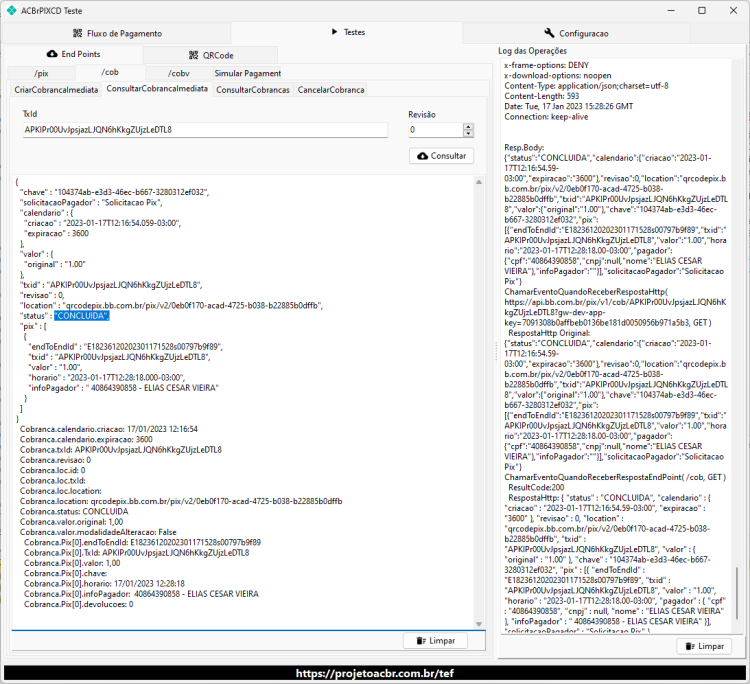Viewport: 750px width, 684px height.
Task: Click the "location" line in the JSON response
Action: (171, 306)
